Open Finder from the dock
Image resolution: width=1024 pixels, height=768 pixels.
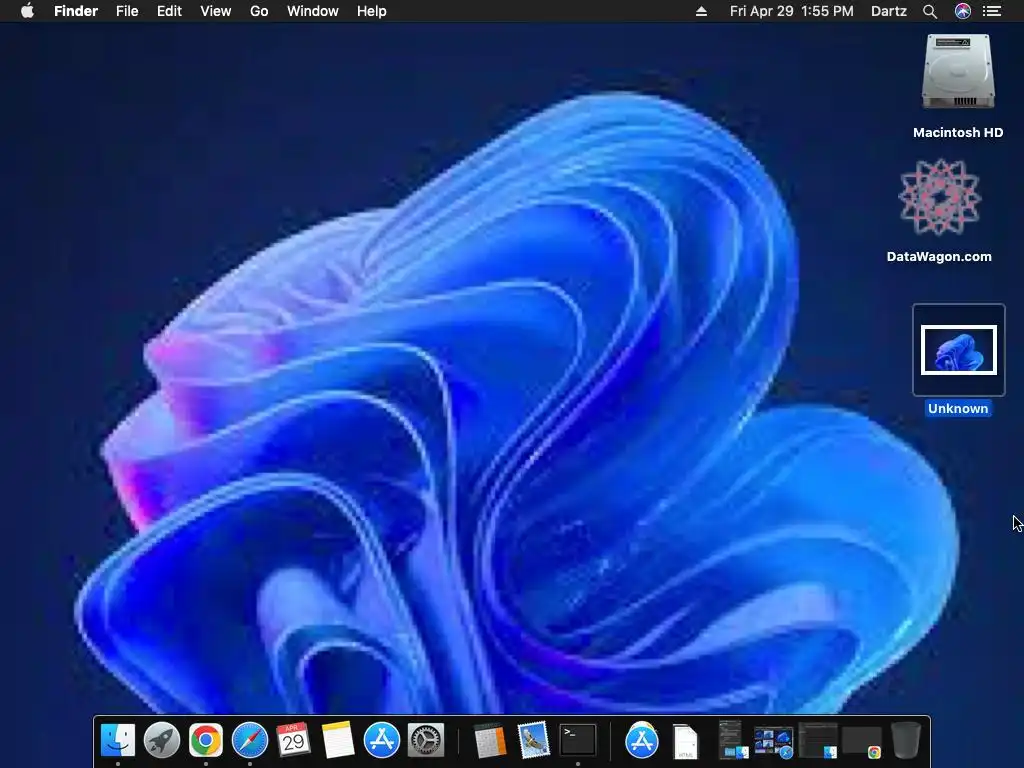(x=118, y=740)
